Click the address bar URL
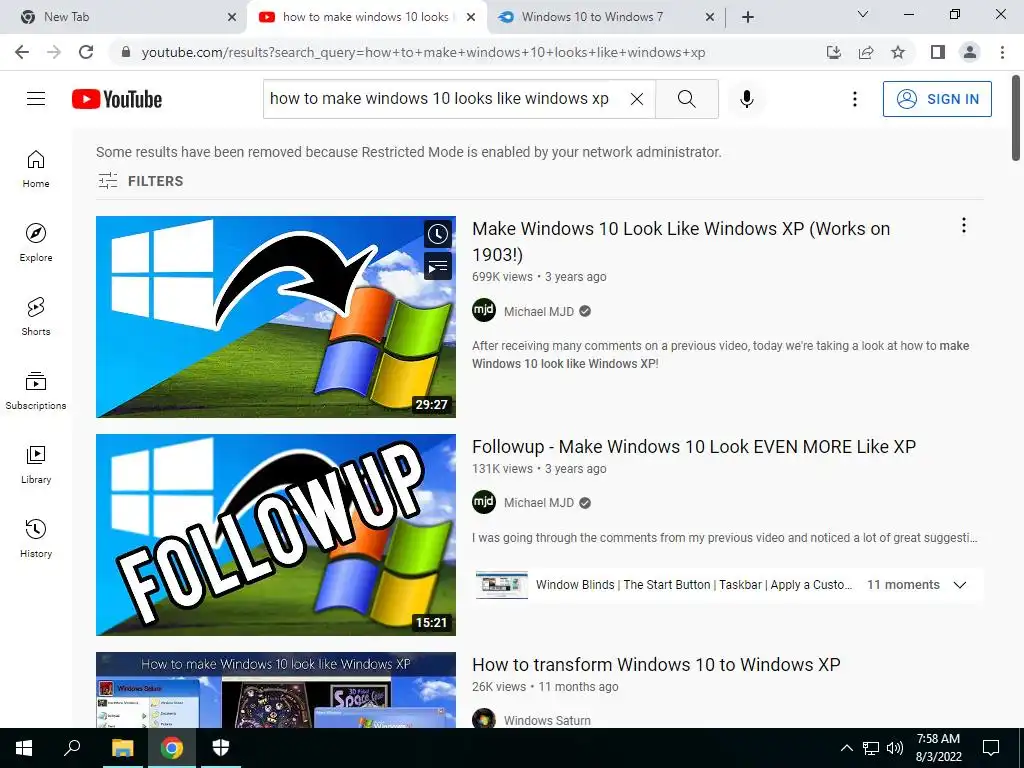Screen dimensions: 1024x768 click(423, 52)
